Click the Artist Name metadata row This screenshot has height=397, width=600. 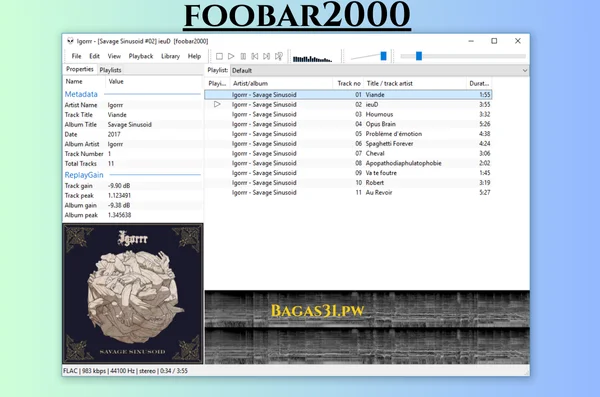pyautogui.click(x=133, y=105)
